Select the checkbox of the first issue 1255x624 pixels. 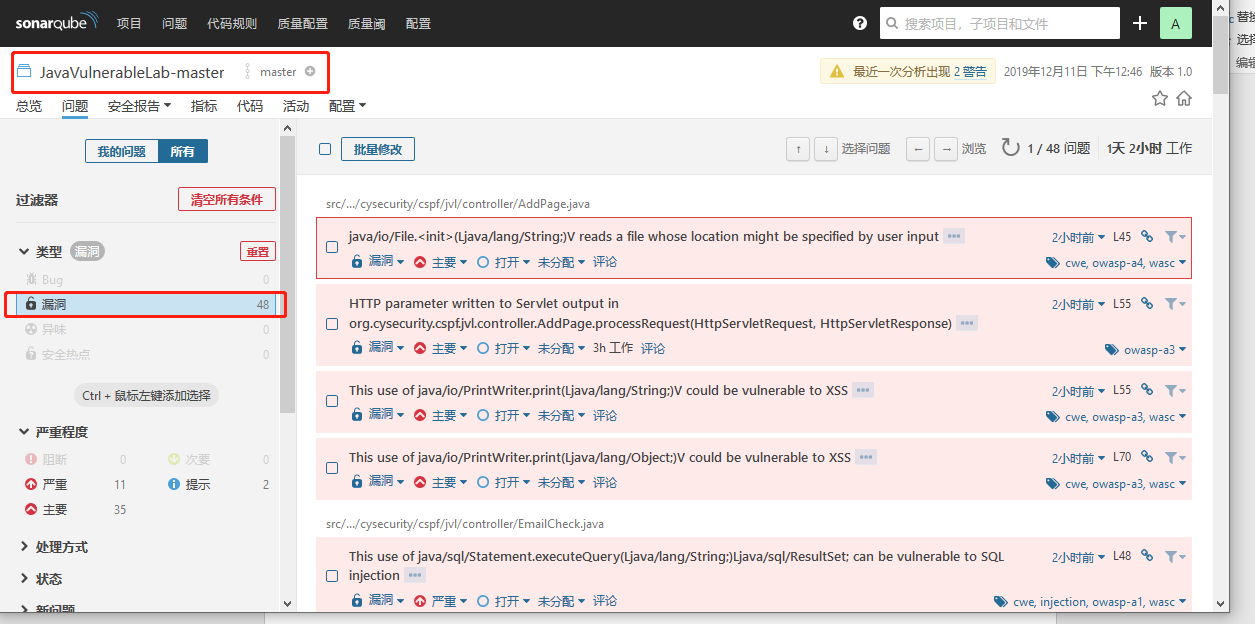click(x=333, y=248)
